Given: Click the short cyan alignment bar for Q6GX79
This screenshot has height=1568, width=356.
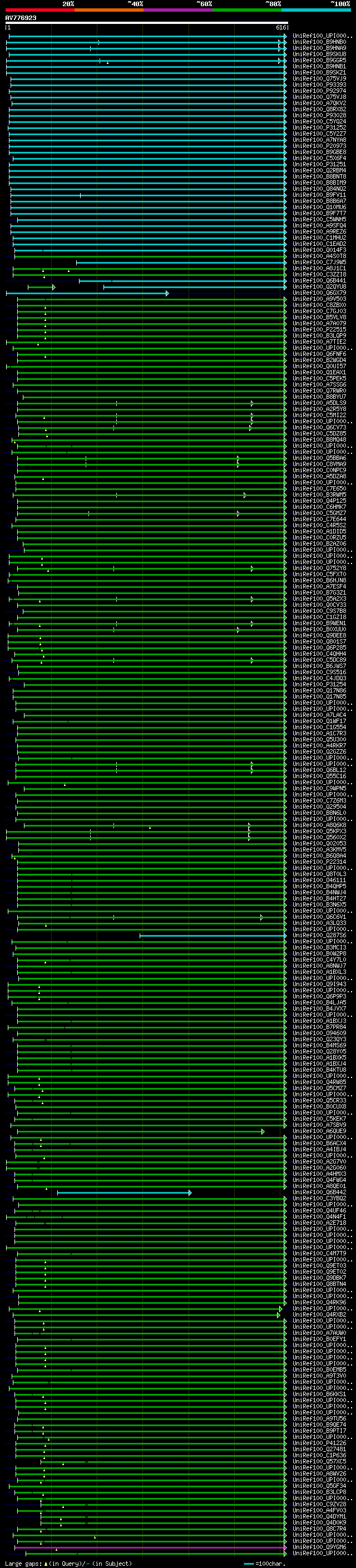Looking at the screenshot, I should click(x=87, y=293).
